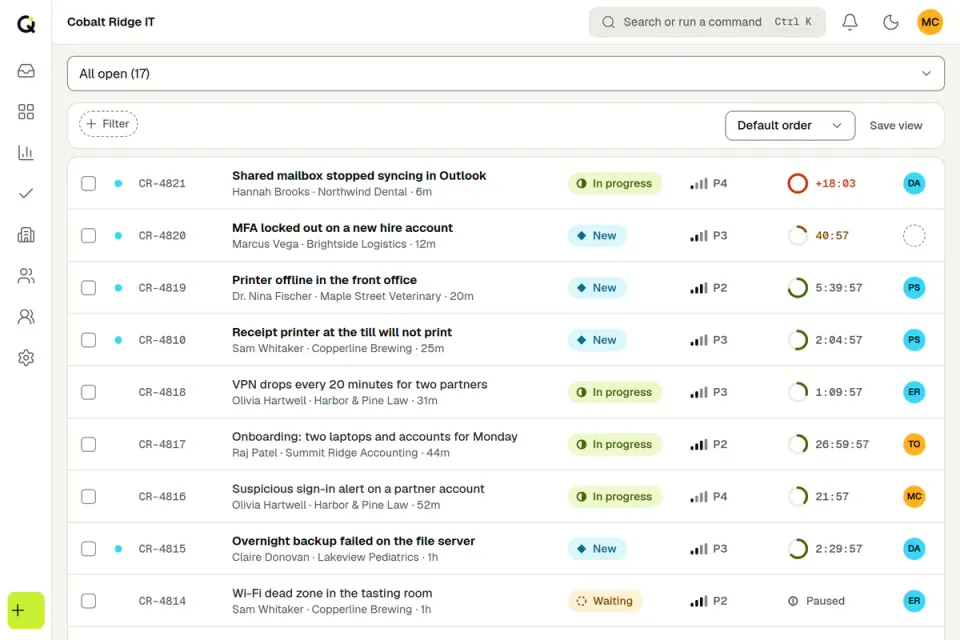Expand the All open (17) view dropdown
960x640 pixels.
[506, 73]
